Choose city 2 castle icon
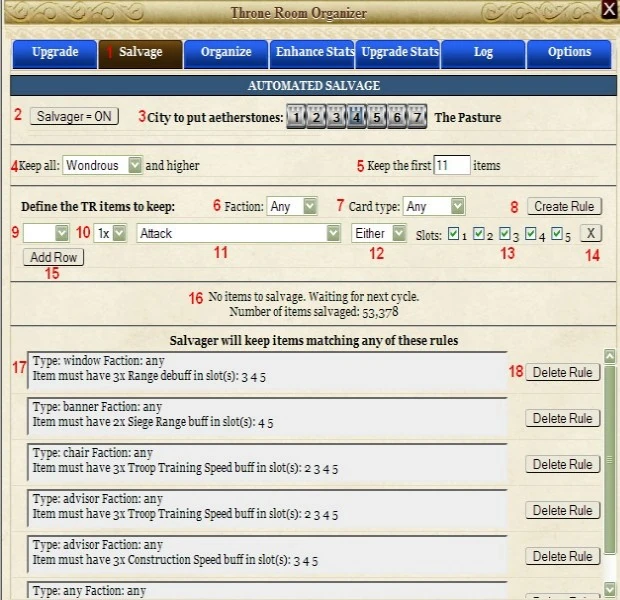 pyautogui.click(x=316, y=117)
